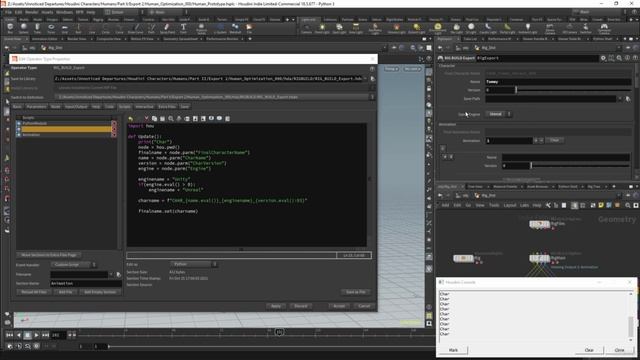640x360 pixels.
Task: Open the Extra Files tab
Action: pos(167,107)
